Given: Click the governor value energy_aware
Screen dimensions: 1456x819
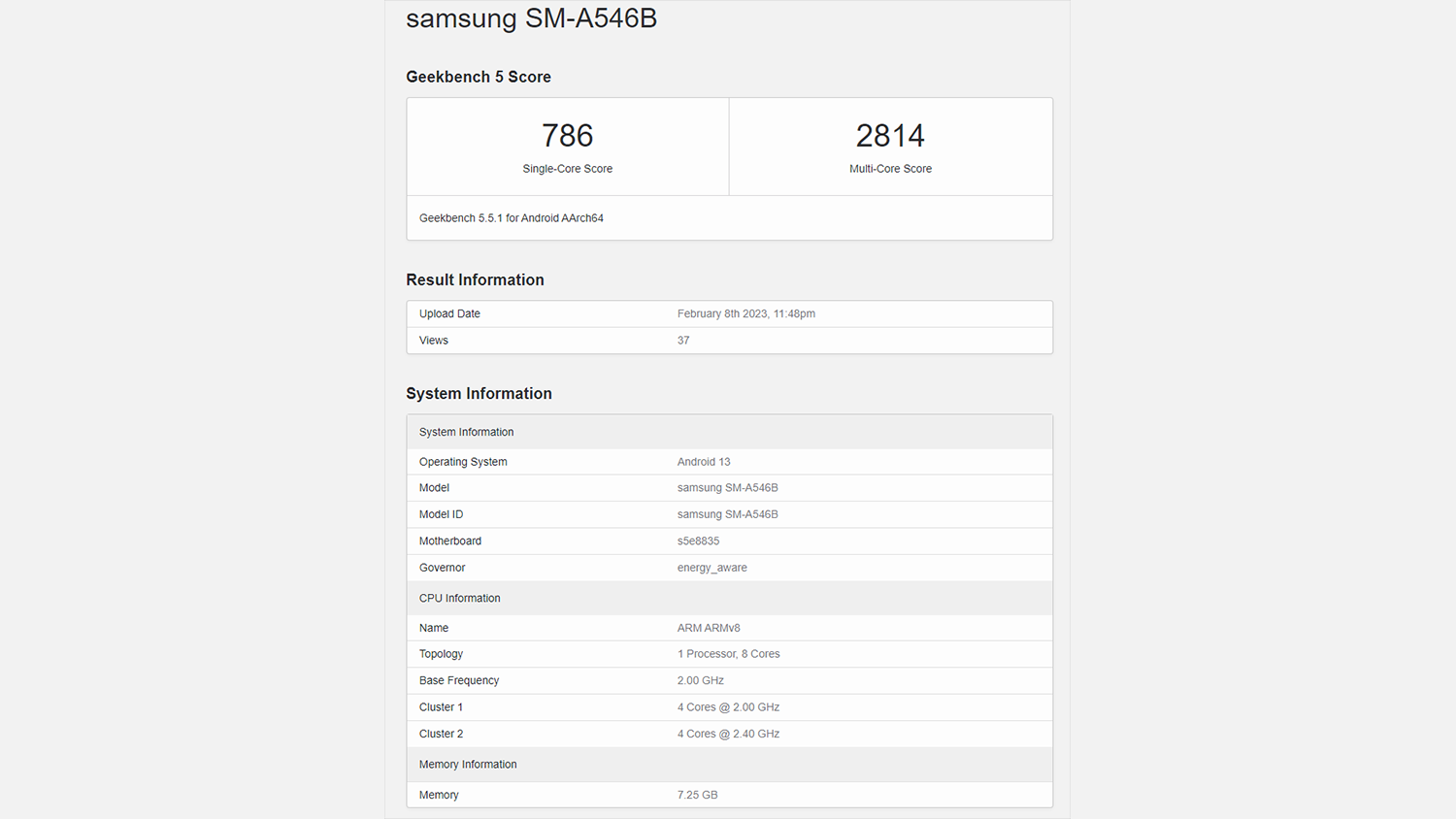Looking at the screenshot, I should coord(711,568).
